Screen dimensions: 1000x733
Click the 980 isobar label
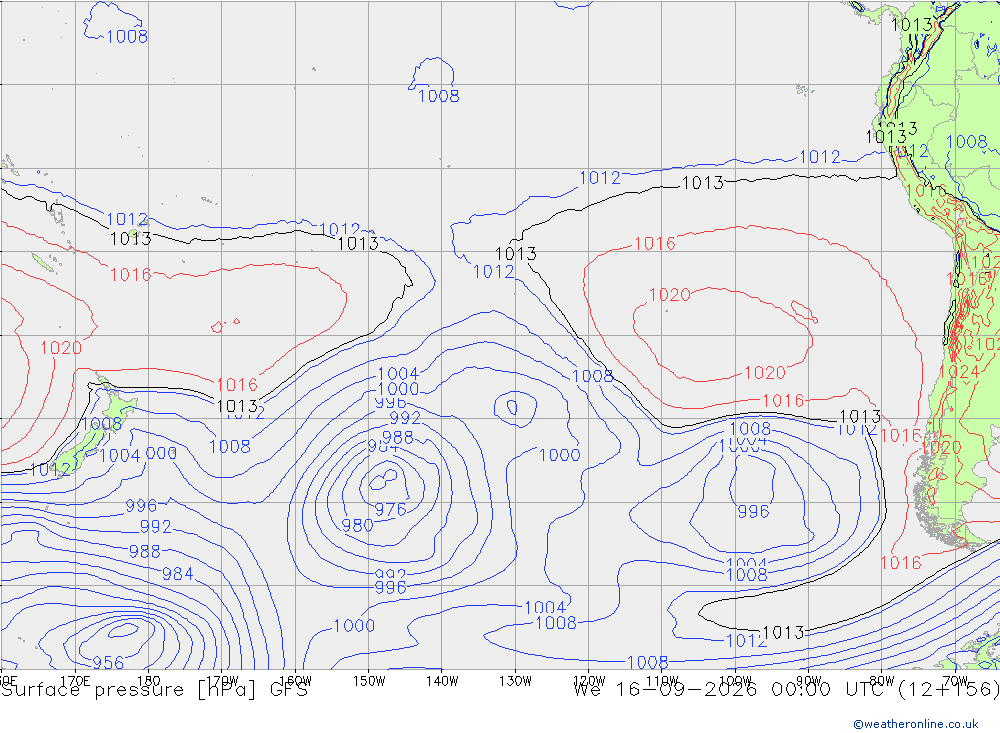(357, 526)
